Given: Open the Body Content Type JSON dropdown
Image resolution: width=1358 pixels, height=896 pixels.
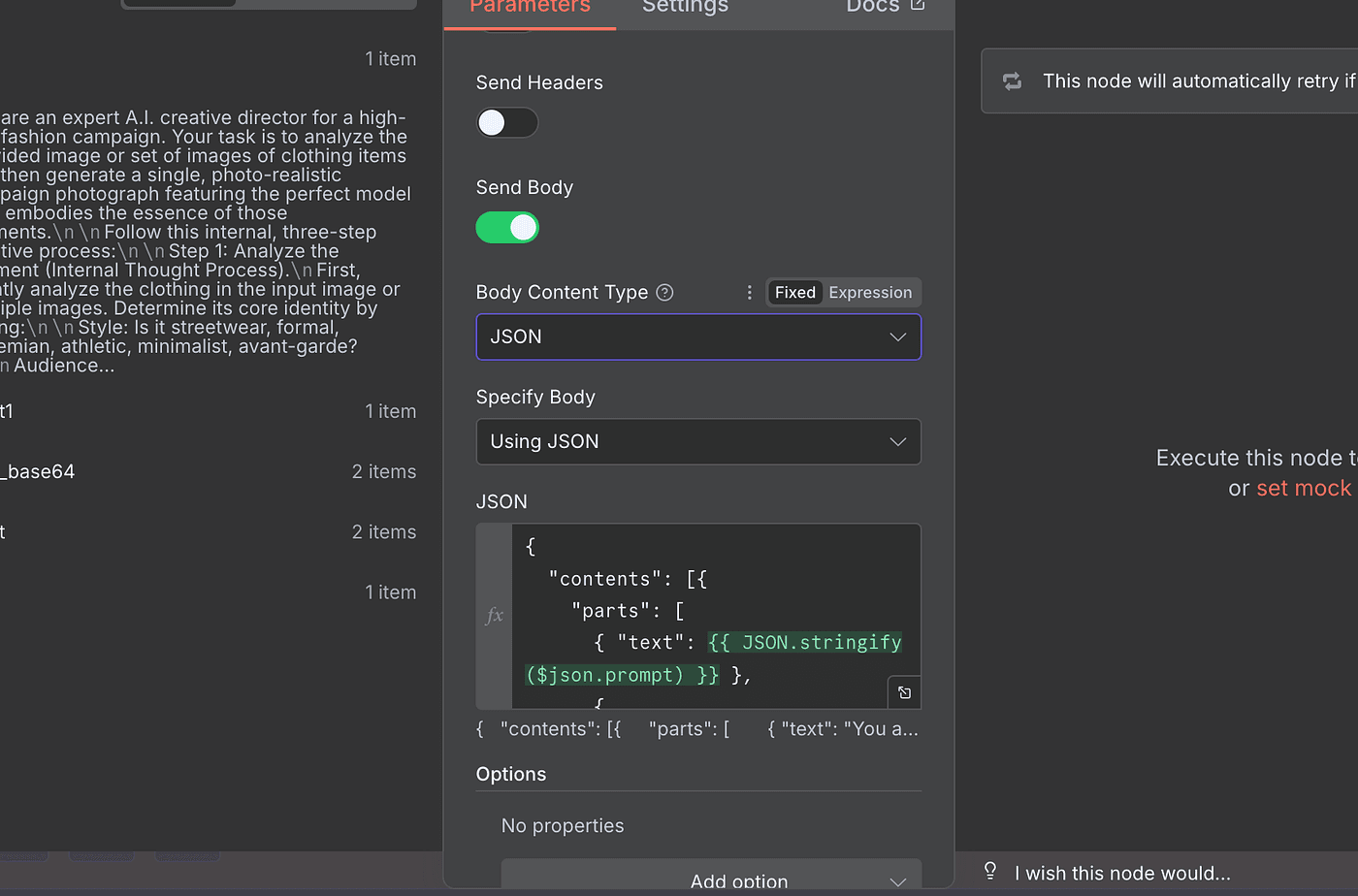Looking at the screenshot, I should 697,337.
